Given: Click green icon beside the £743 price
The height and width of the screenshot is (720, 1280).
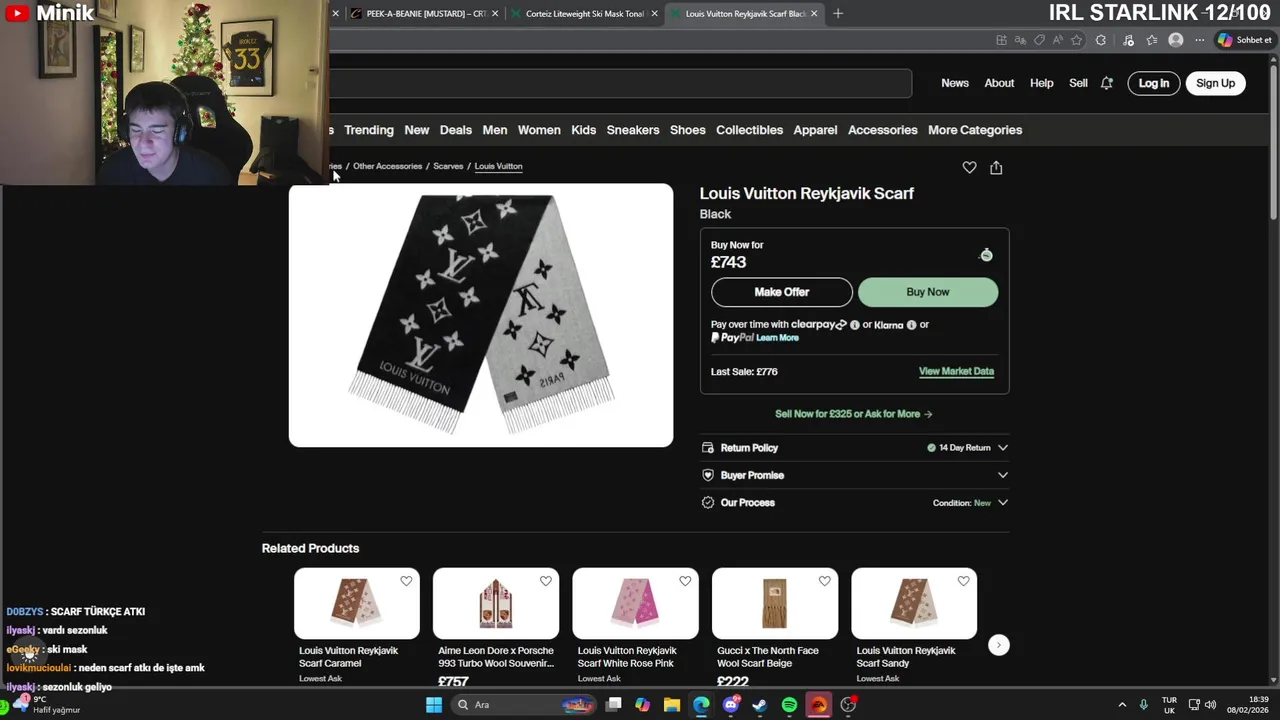Looking at the screenshot, I should (x=986, y=255).
